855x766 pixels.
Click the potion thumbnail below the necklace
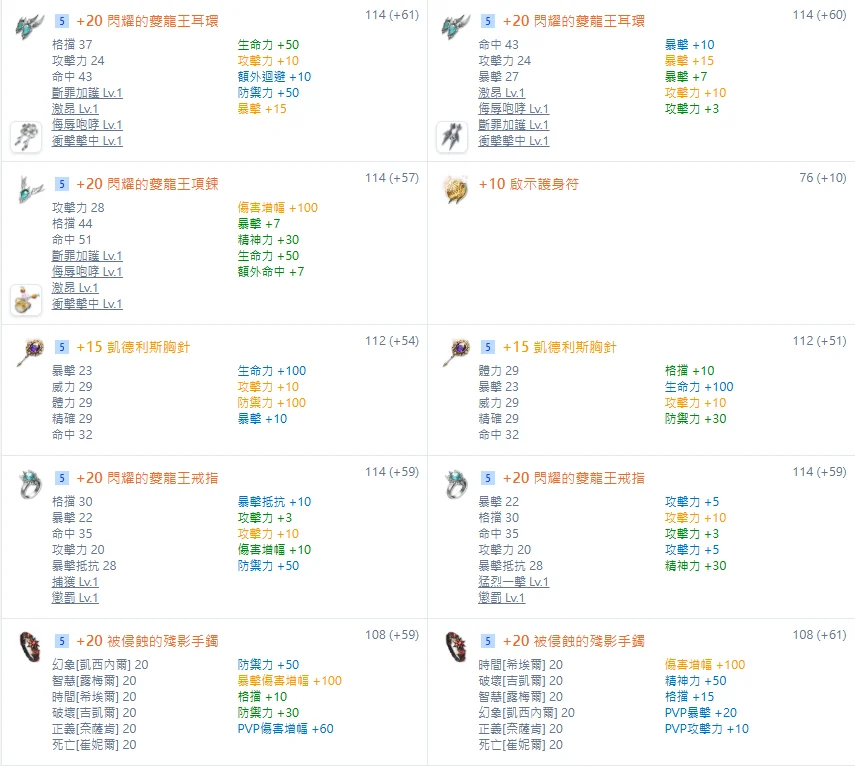[26, 300]
